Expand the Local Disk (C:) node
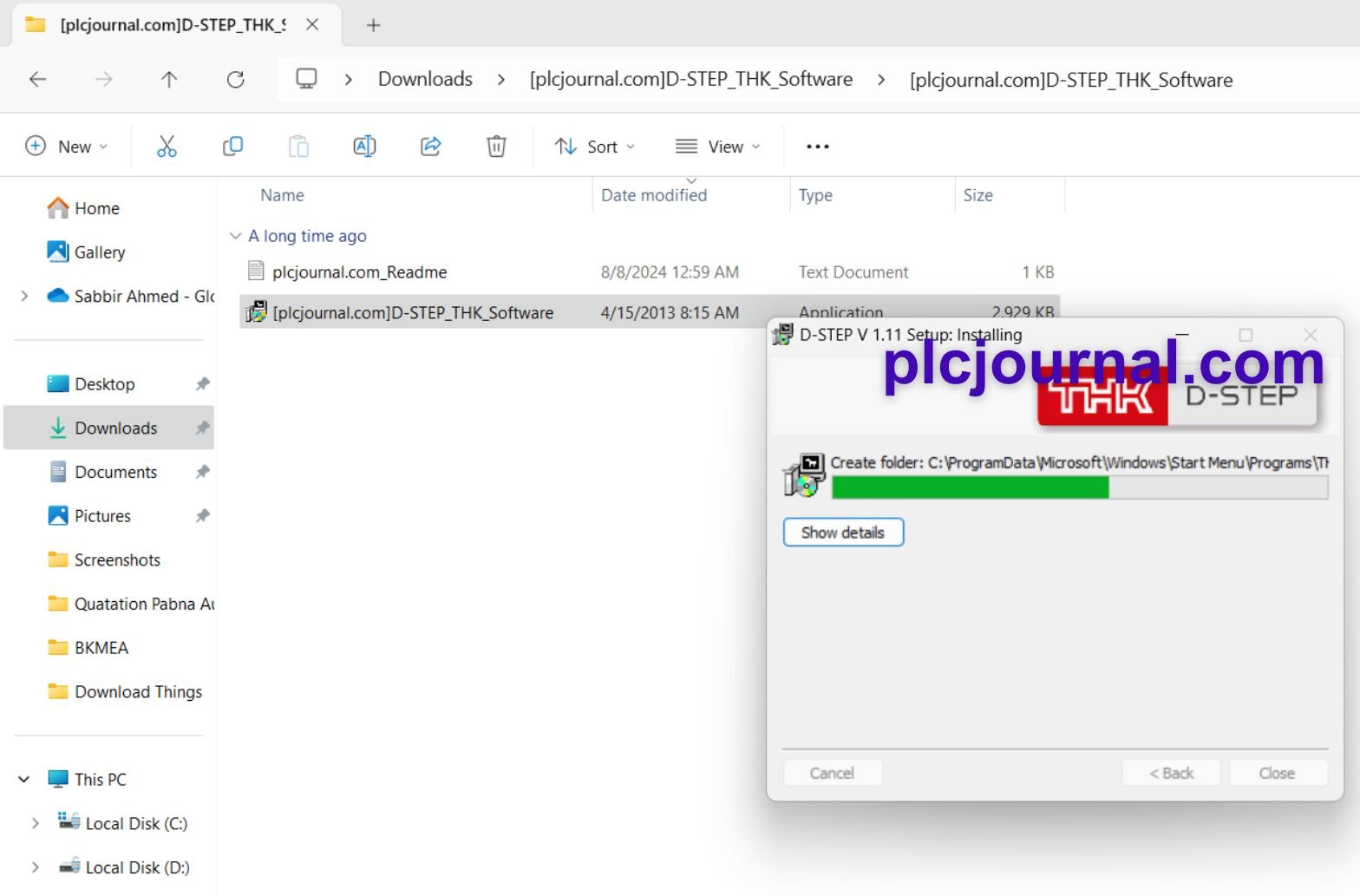Viewport: 1360px width, 896px height. click(x=35, y=823)
